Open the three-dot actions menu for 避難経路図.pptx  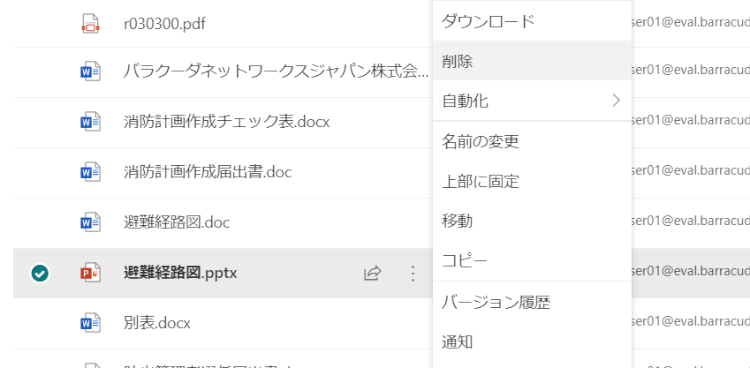pos(413,273)
